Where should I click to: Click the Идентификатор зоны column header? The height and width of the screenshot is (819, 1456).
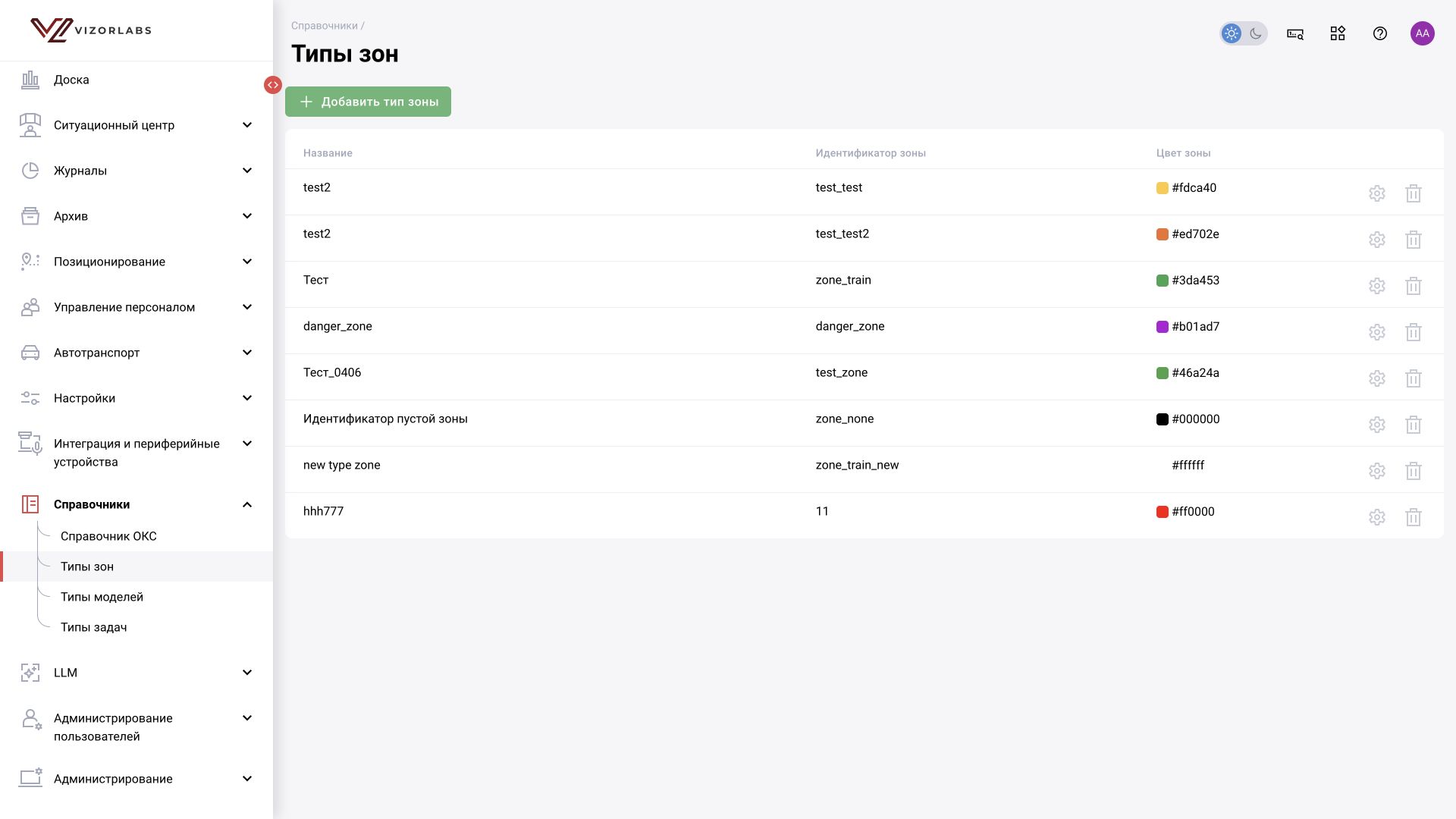tap(871, 153)
